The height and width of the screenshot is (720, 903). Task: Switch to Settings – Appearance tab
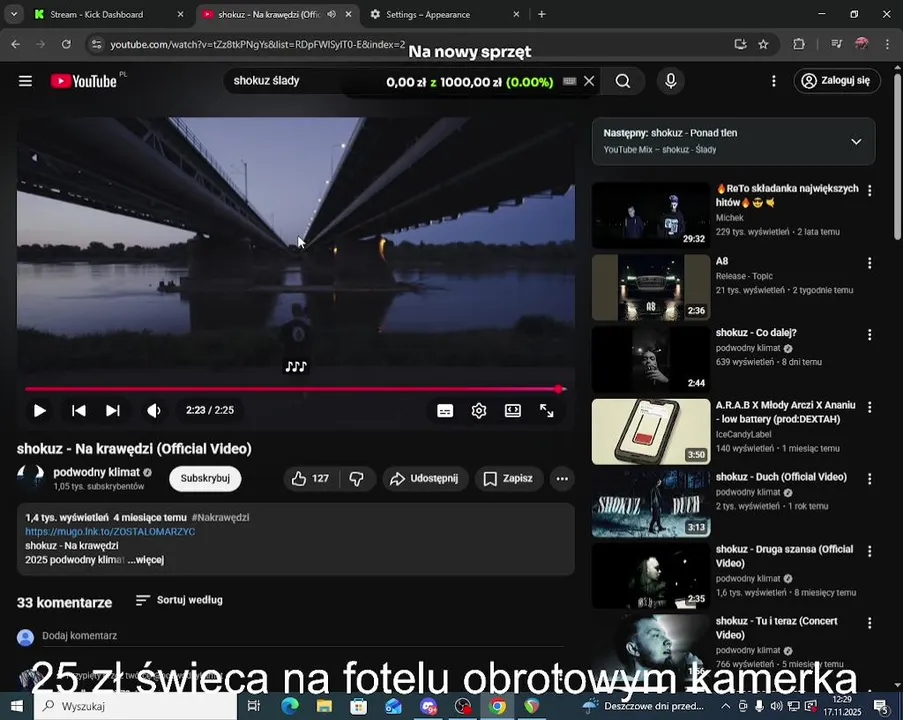click(x=446, y=14)
